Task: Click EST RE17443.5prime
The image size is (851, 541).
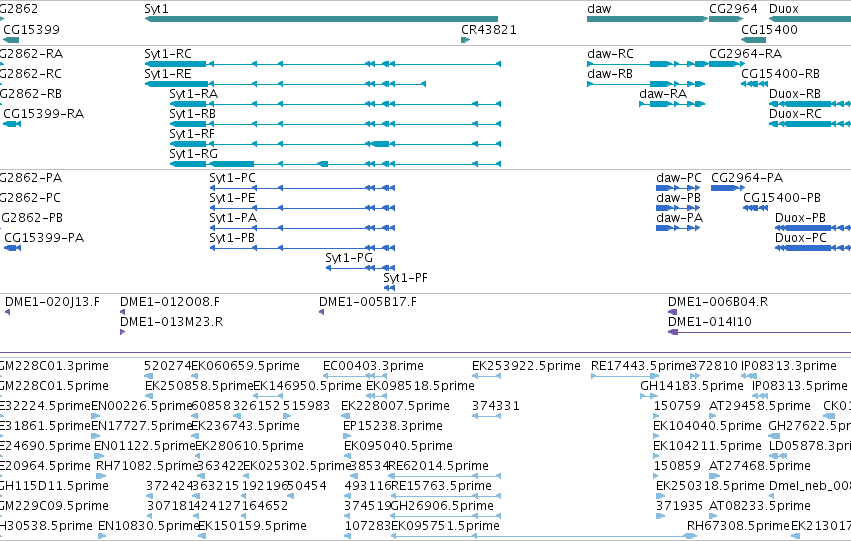Action: [625, 376]
